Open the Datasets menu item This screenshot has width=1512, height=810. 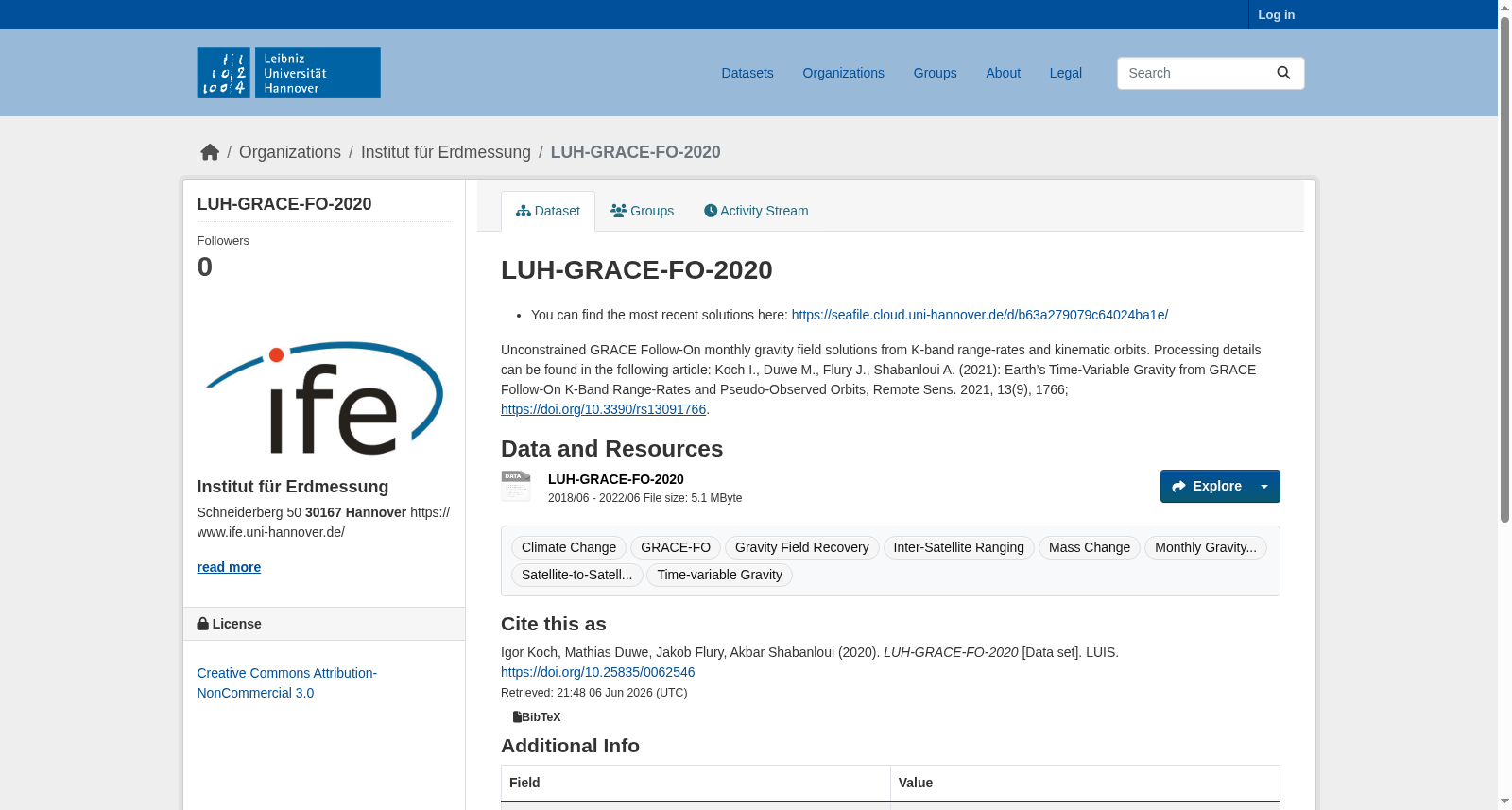[x=747, y=73]
